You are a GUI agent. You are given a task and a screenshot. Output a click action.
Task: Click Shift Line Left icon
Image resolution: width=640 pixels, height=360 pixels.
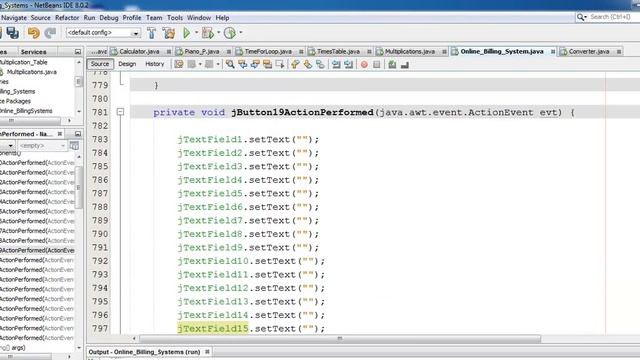[336, 64]
